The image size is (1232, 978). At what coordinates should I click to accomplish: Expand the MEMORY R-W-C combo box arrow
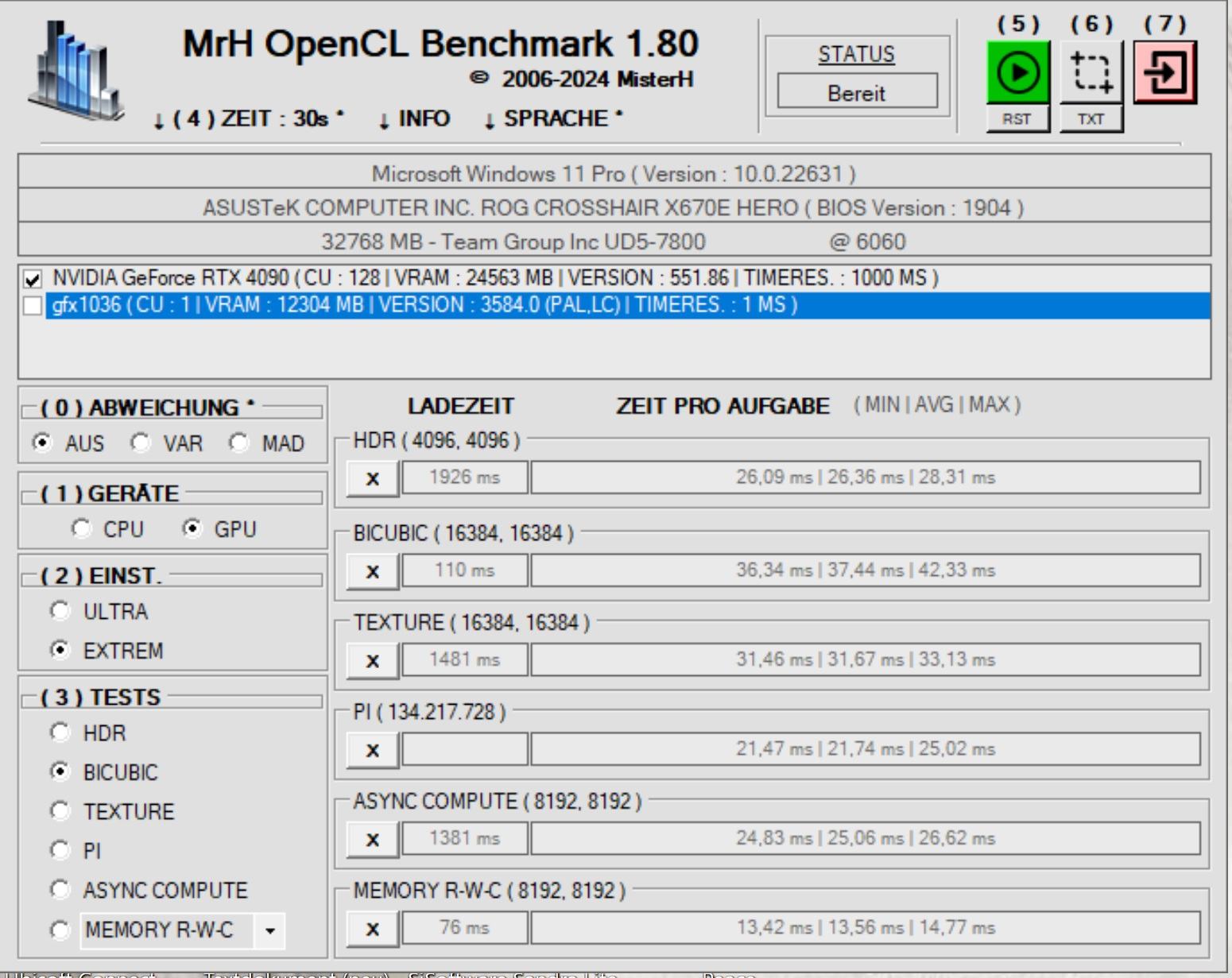coord(270,930)
